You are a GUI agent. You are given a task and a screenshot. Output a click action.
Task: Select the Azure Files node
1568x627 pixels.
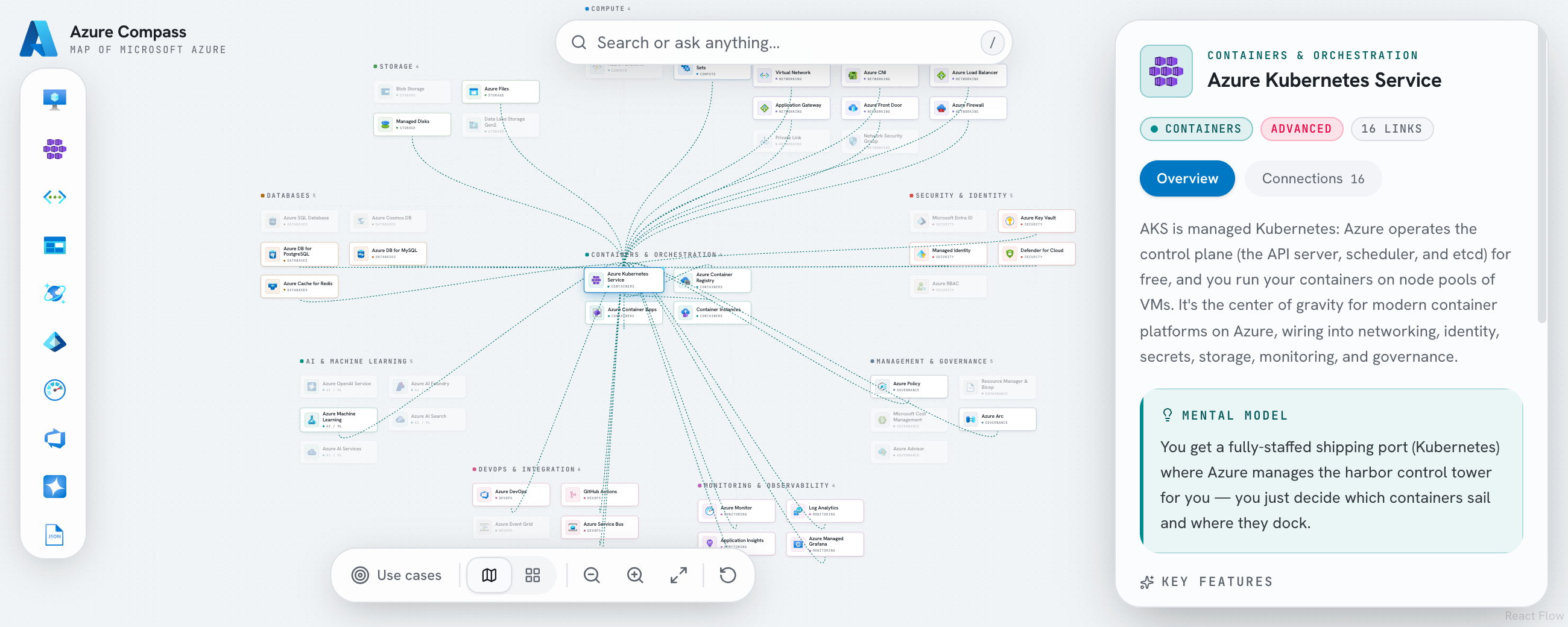[x=501, y=92]
